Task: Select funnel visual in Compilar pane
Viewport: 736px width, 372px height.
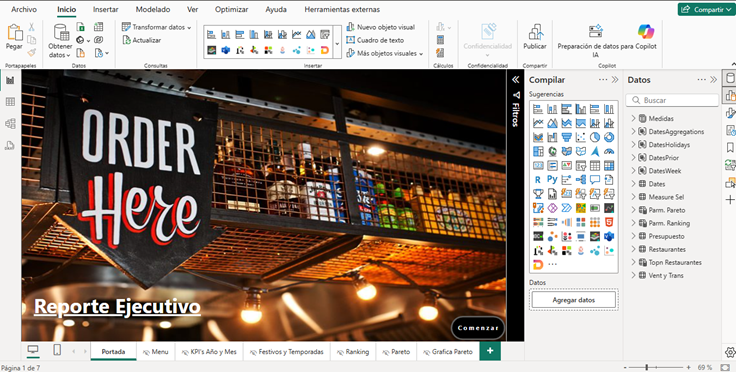Action: tap(567, 137)
